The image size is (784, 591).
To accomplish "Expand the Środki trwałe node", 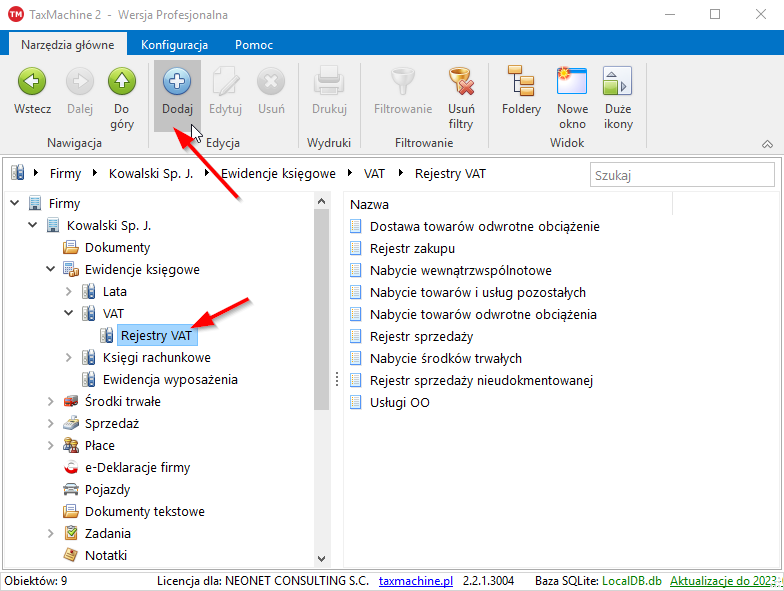I will (51, 402).
